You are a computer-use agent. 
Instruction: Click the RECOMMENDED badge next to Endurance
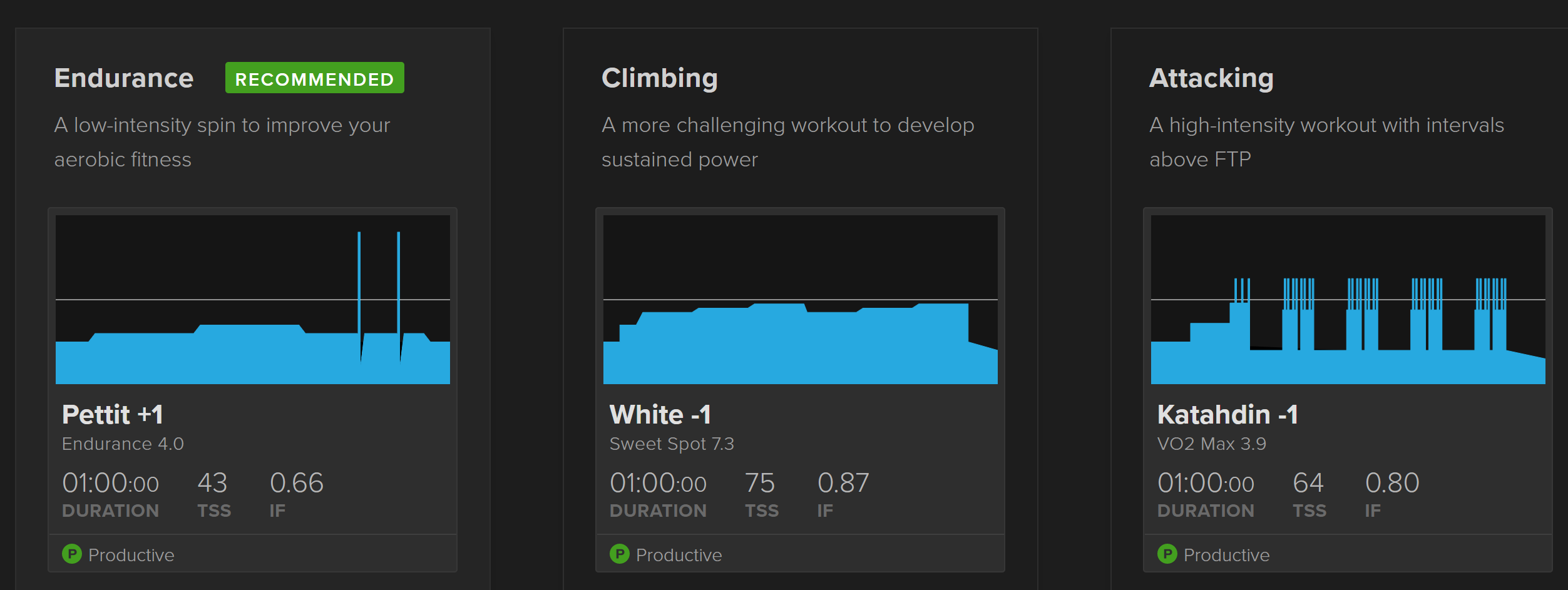click(315, 78)
